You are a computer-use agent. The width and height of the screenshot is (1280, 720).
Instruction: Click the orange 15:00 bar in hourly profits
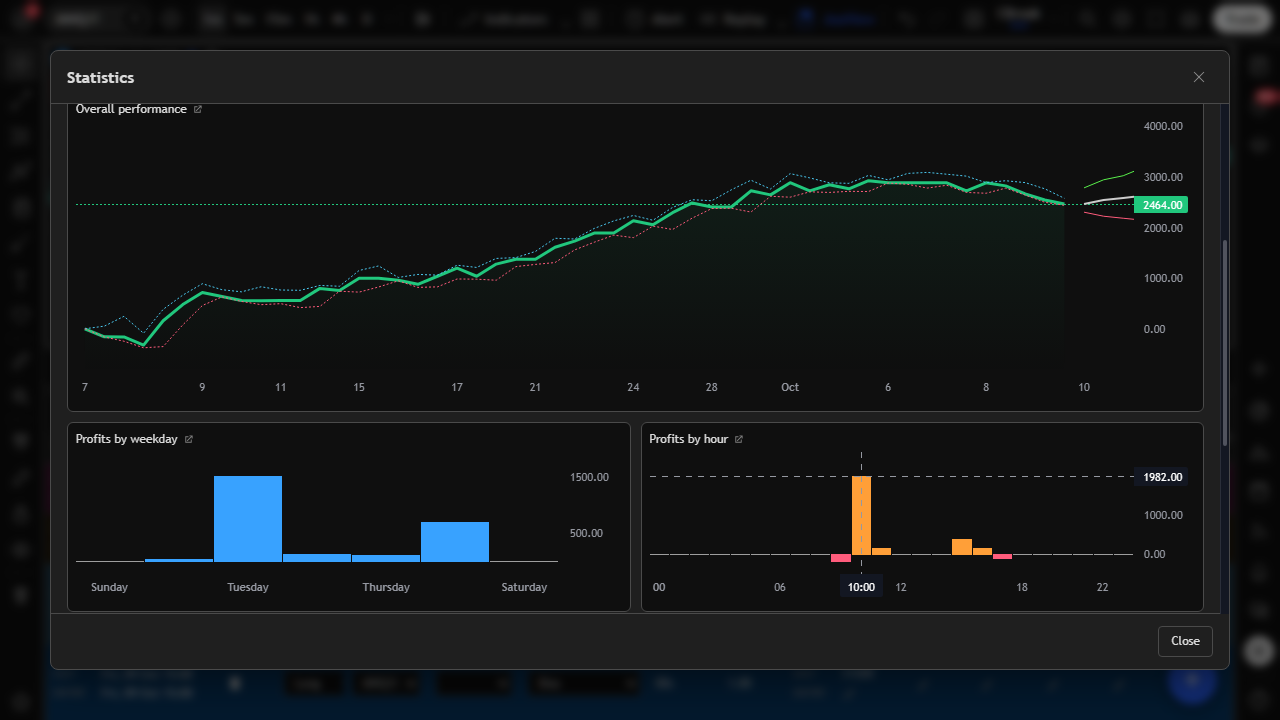click(x=962, y=546)
